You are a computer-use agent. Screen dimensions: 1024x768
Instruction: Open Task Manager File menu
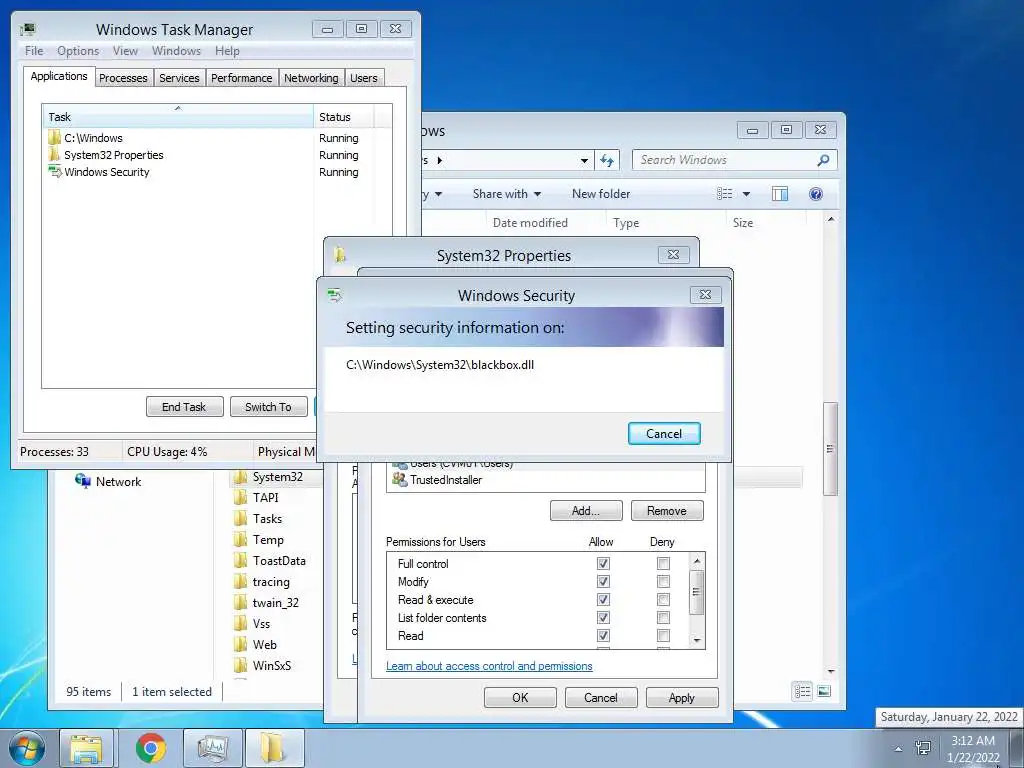pyautogui.click(x=34, y=50)
